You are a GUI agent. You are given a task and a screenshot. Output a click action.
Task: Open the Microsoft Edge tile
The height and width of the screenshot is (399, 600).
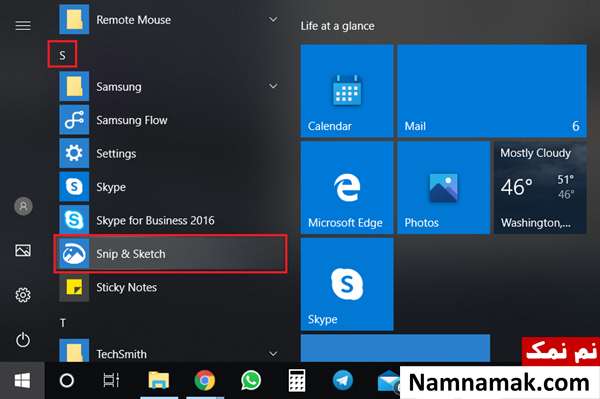pyautogui.click(x=347, y=187)
